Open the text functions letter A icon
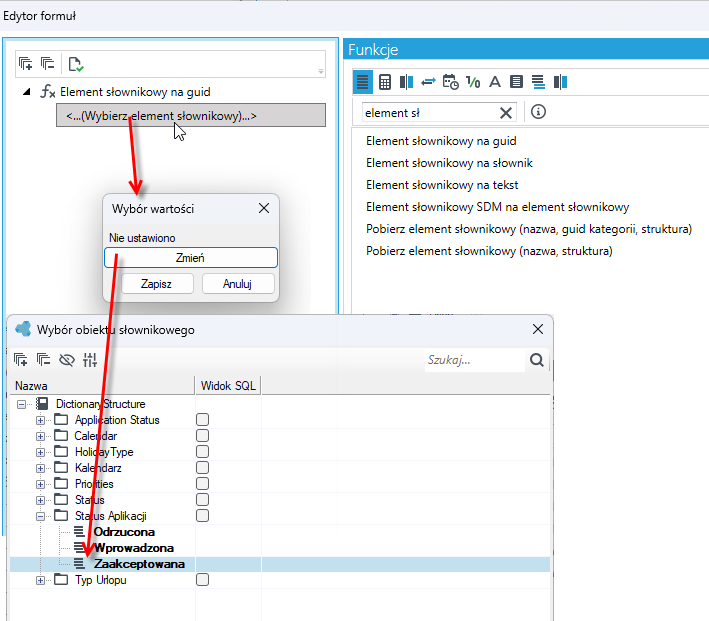709x621 pixels. point(495,82)
